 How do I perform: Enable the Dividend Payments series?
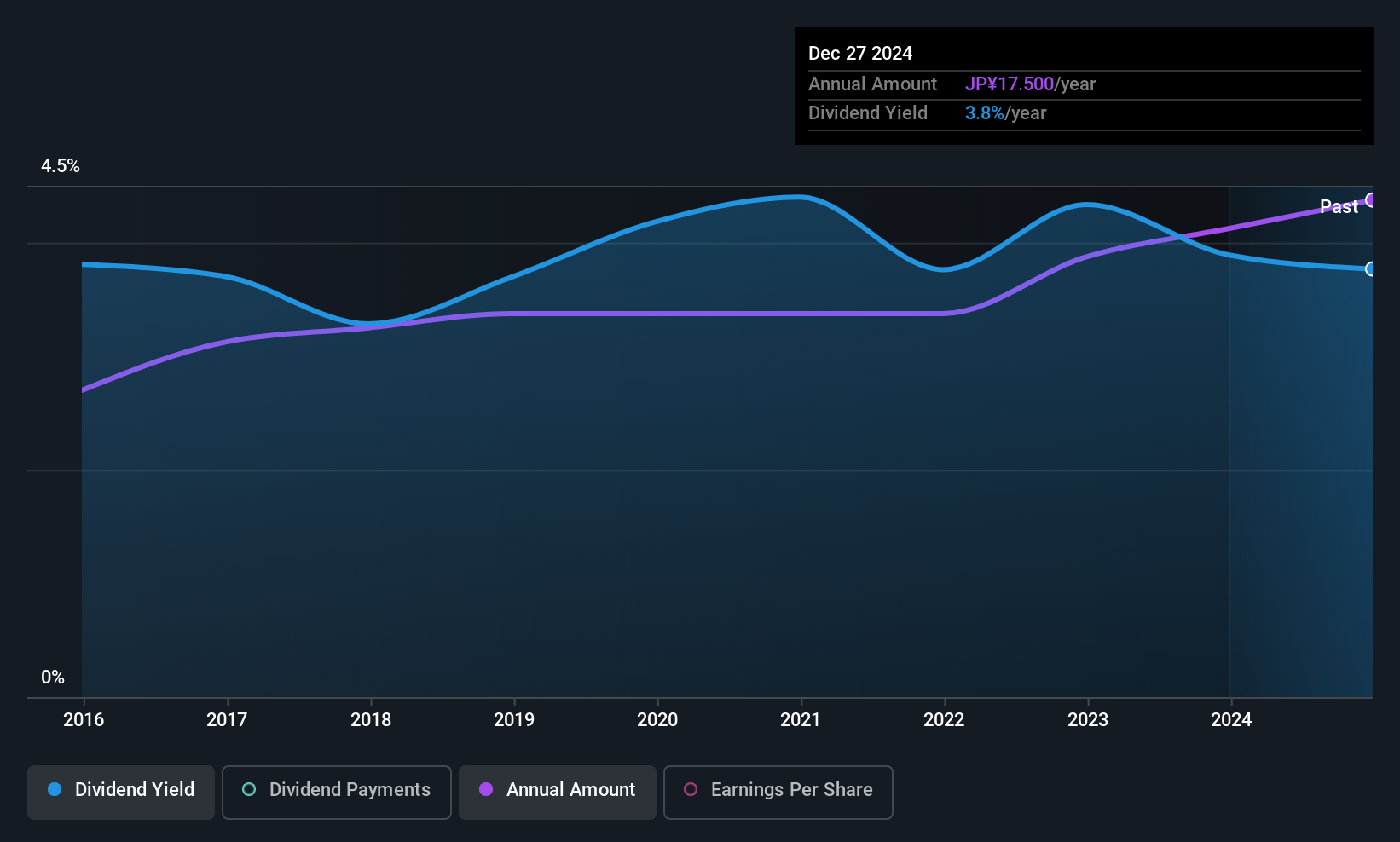[337, 793]
